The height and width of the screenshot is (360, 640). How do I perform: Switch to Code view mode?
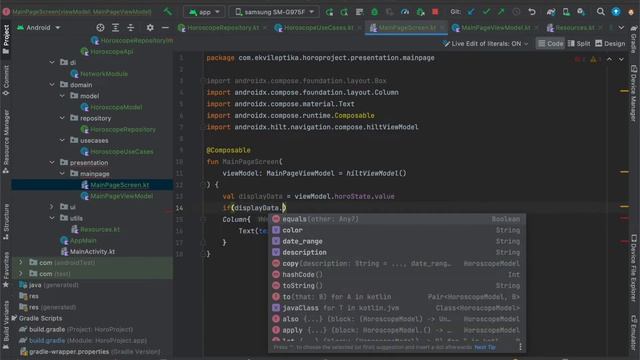coord(551,43)
